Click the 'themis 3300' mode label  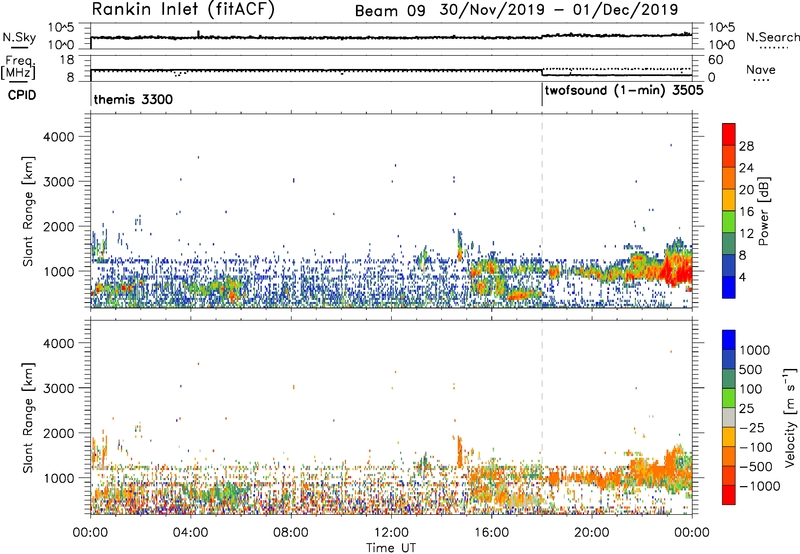133,99
